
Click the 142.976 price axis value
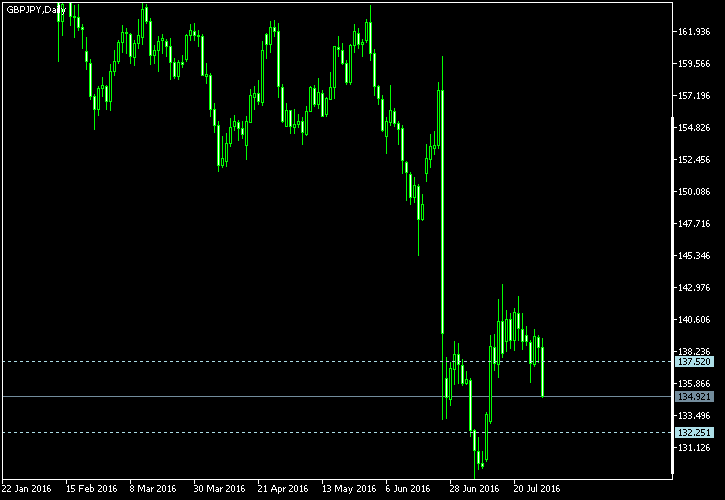[x=694, y=288]
